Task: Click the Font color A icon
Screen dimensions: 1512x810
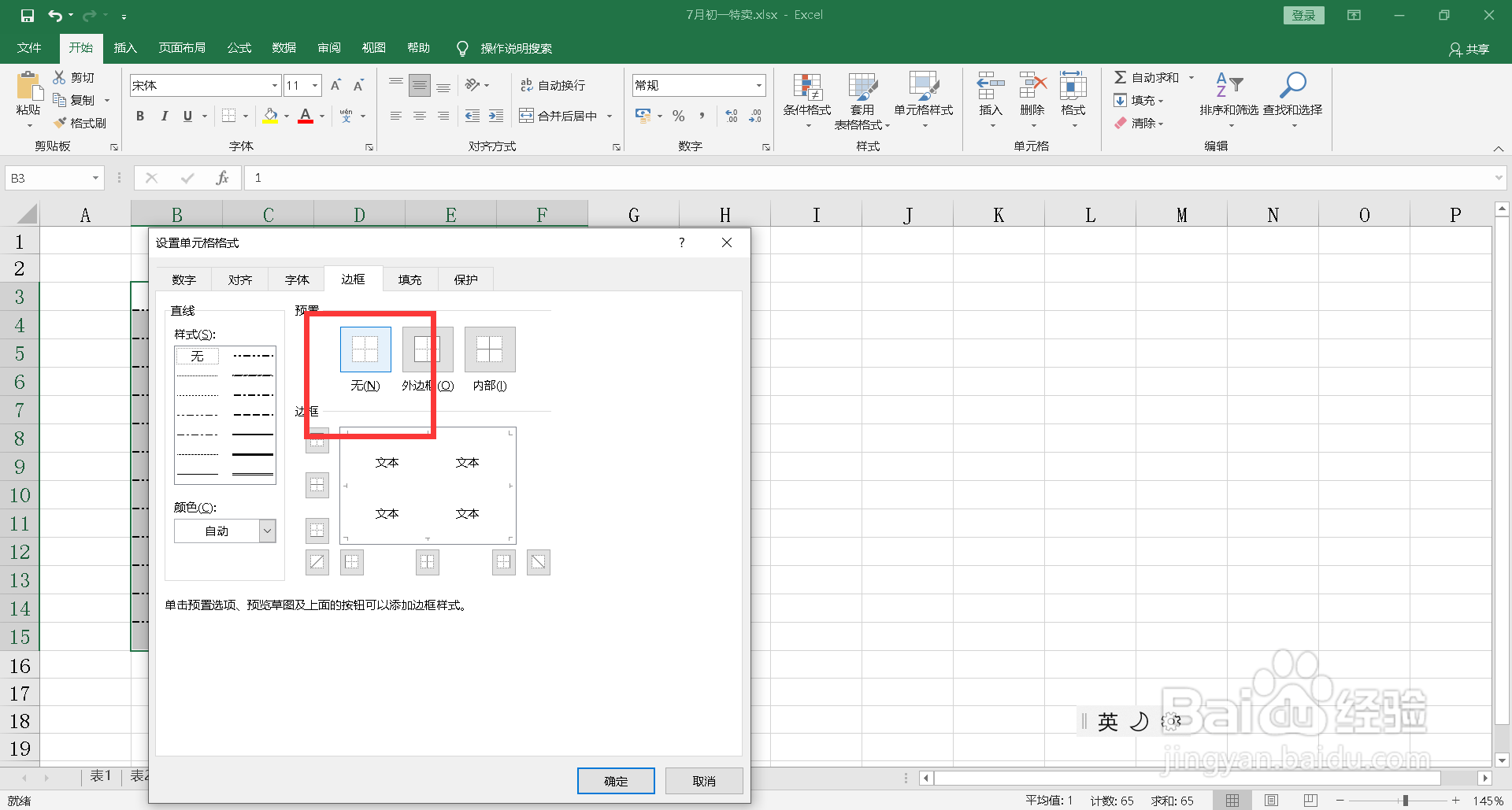Action: pyautogui.click(x=306, y=116)
